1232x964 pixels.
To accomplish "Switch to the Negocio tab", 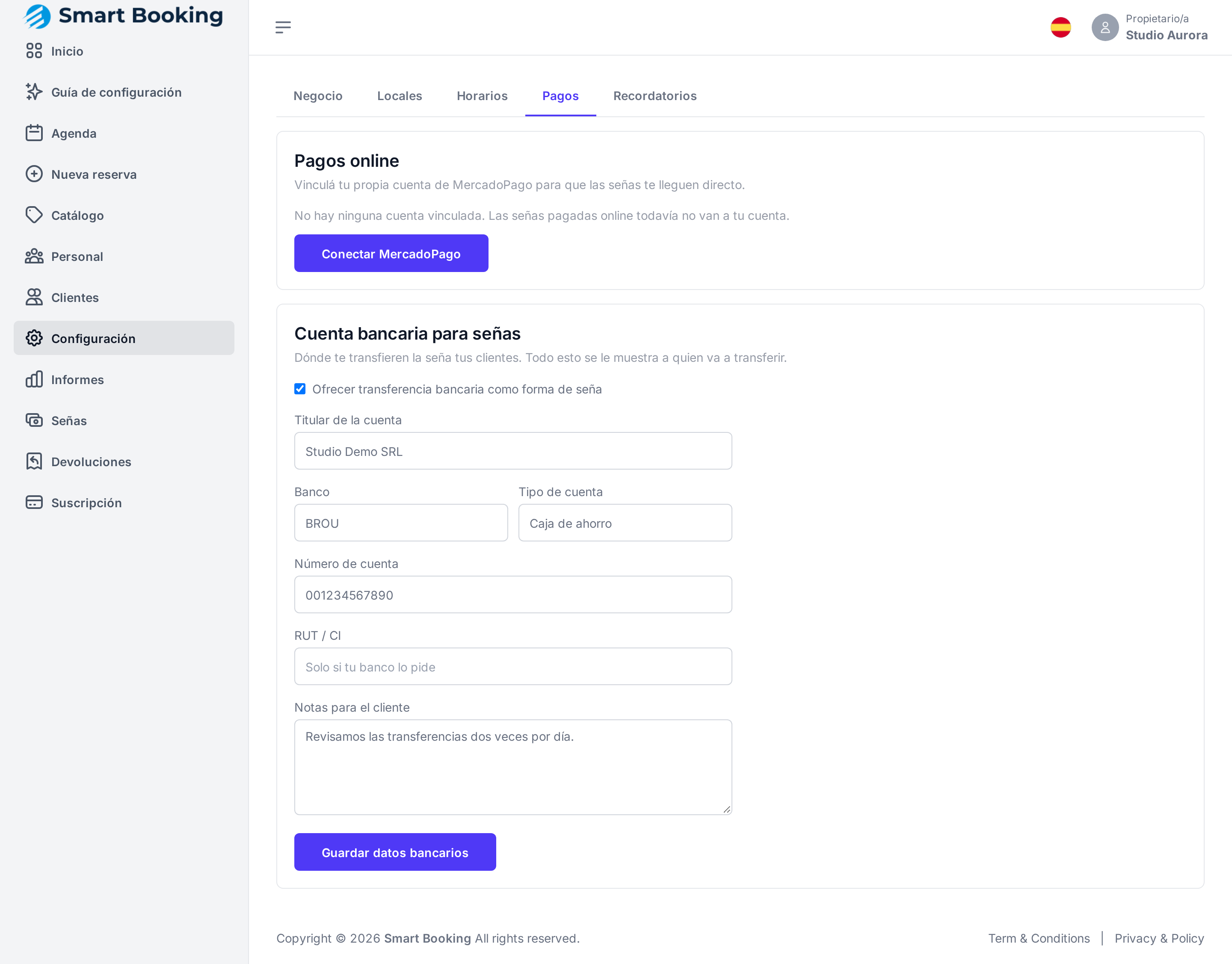I will 318,96.
